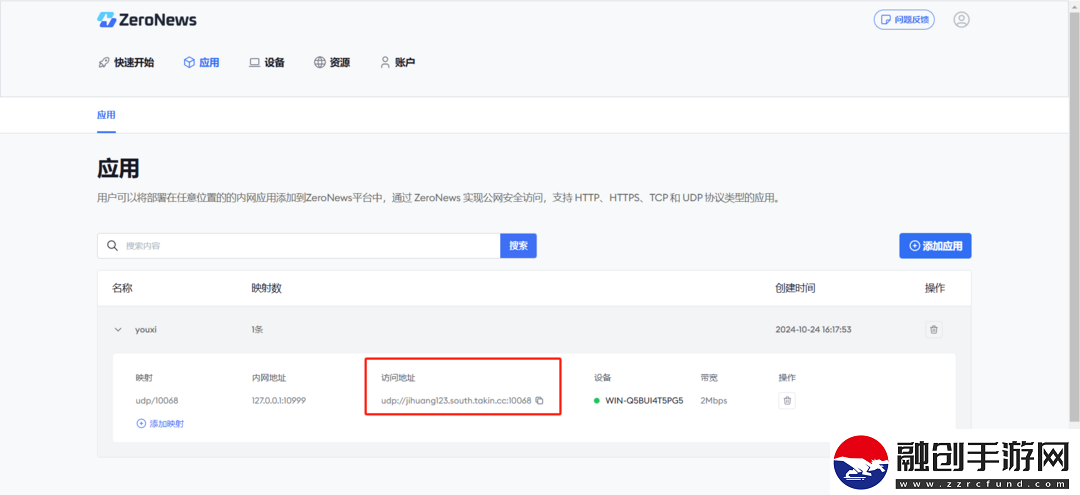This screenshot has width=1080, height=495.
Task: Open the user account avatar icon
Action: coord(962,19)
